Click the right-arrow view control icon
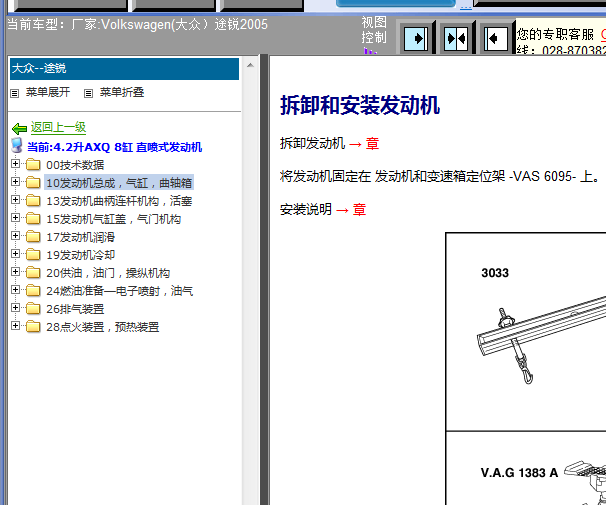 click(x=416, y=38)
